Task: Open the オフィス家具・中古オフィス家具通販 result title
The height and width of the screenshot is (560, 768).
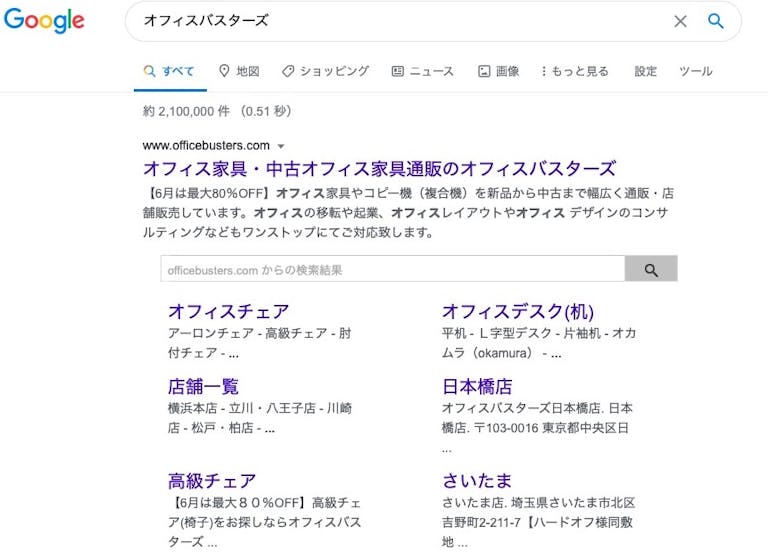Action: click(380, 169)
